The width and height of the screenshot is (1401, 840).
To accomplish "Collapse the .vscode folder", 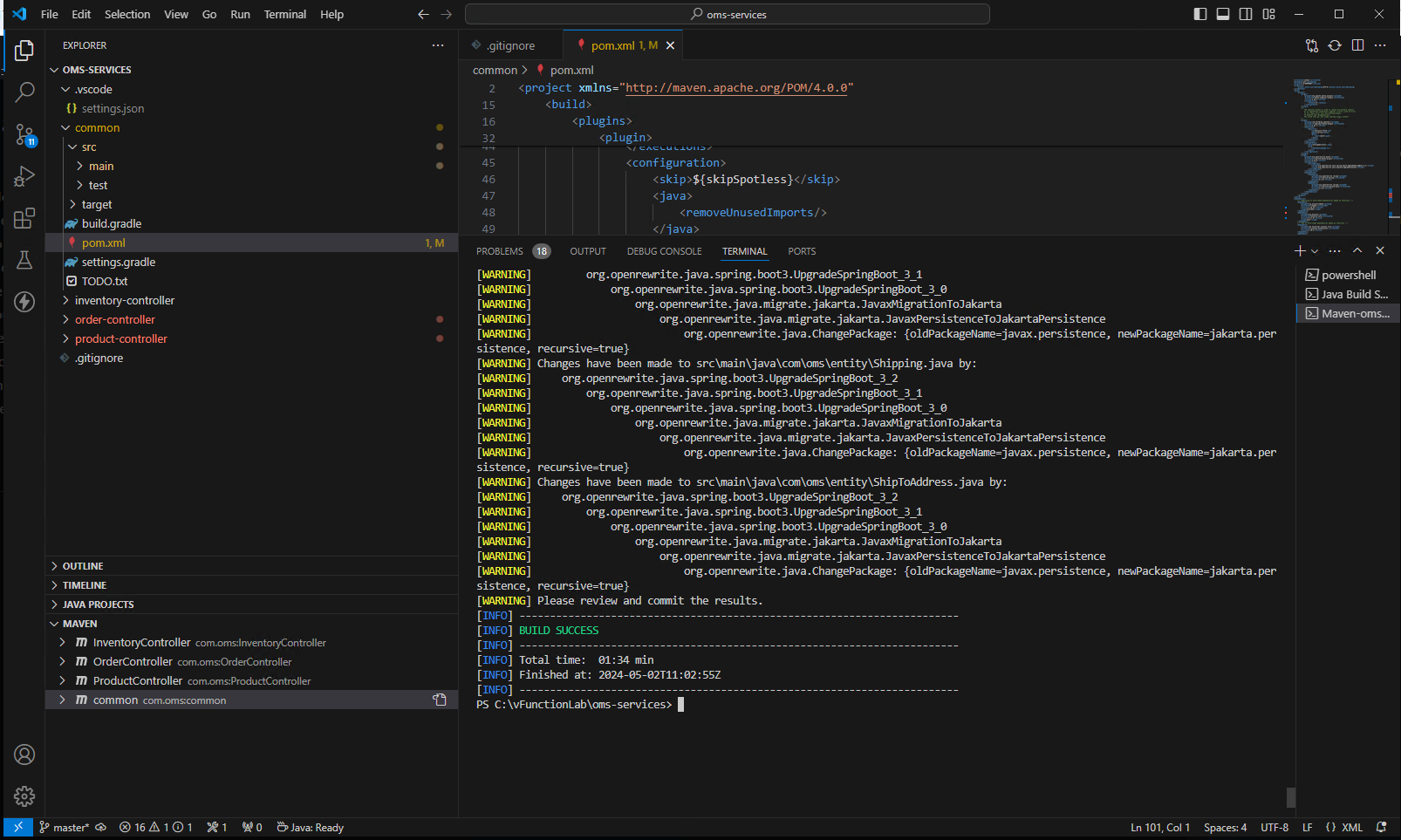I will tap(251, 89).
